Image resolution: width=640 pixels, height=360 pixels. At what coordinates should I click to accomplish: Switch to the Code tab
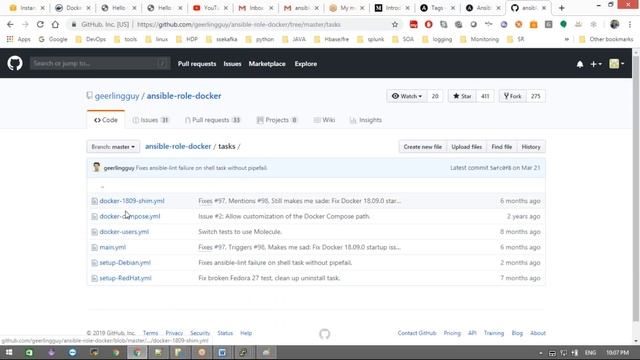106,120
